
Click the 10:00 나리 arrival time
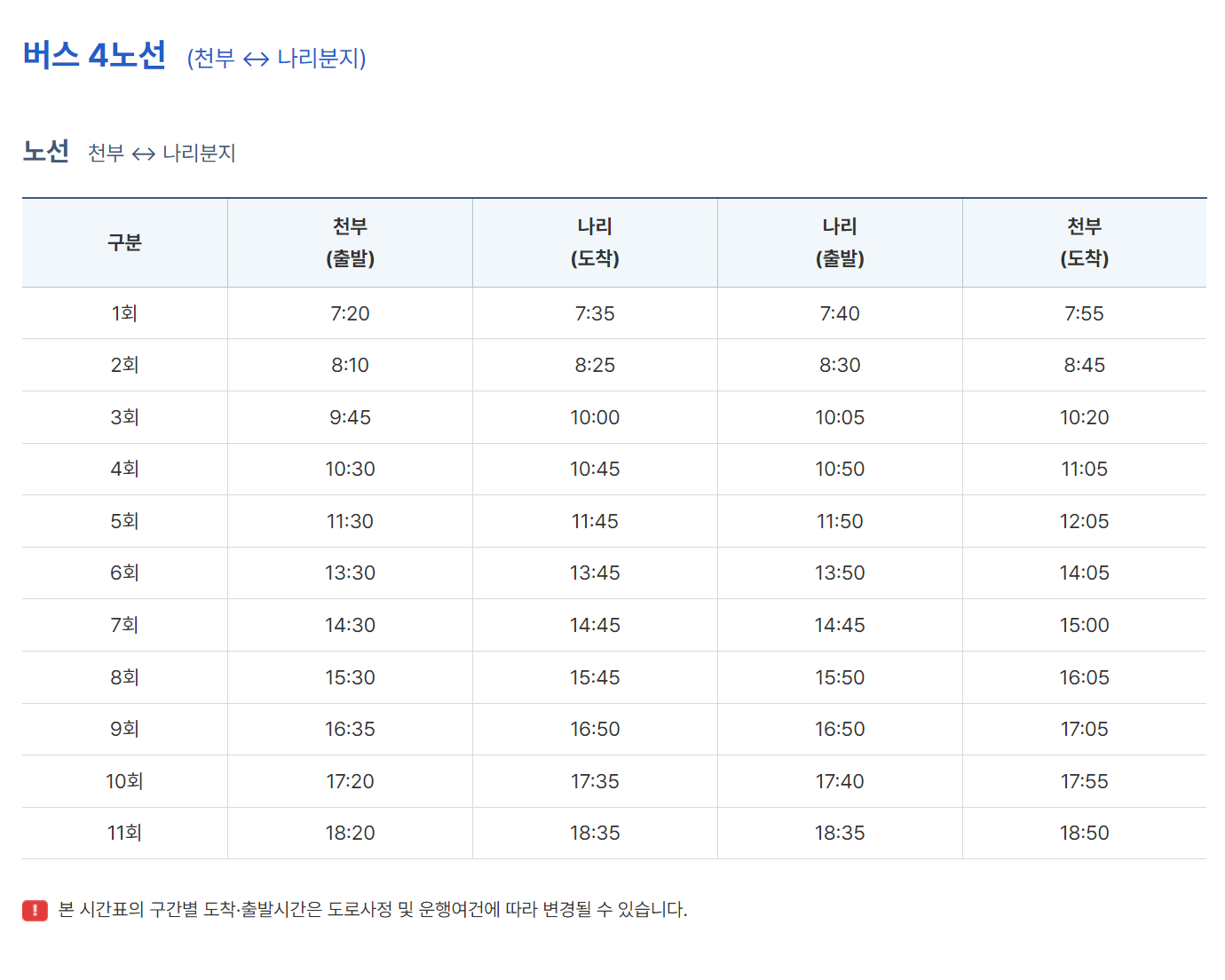click(x=595, y=417)
